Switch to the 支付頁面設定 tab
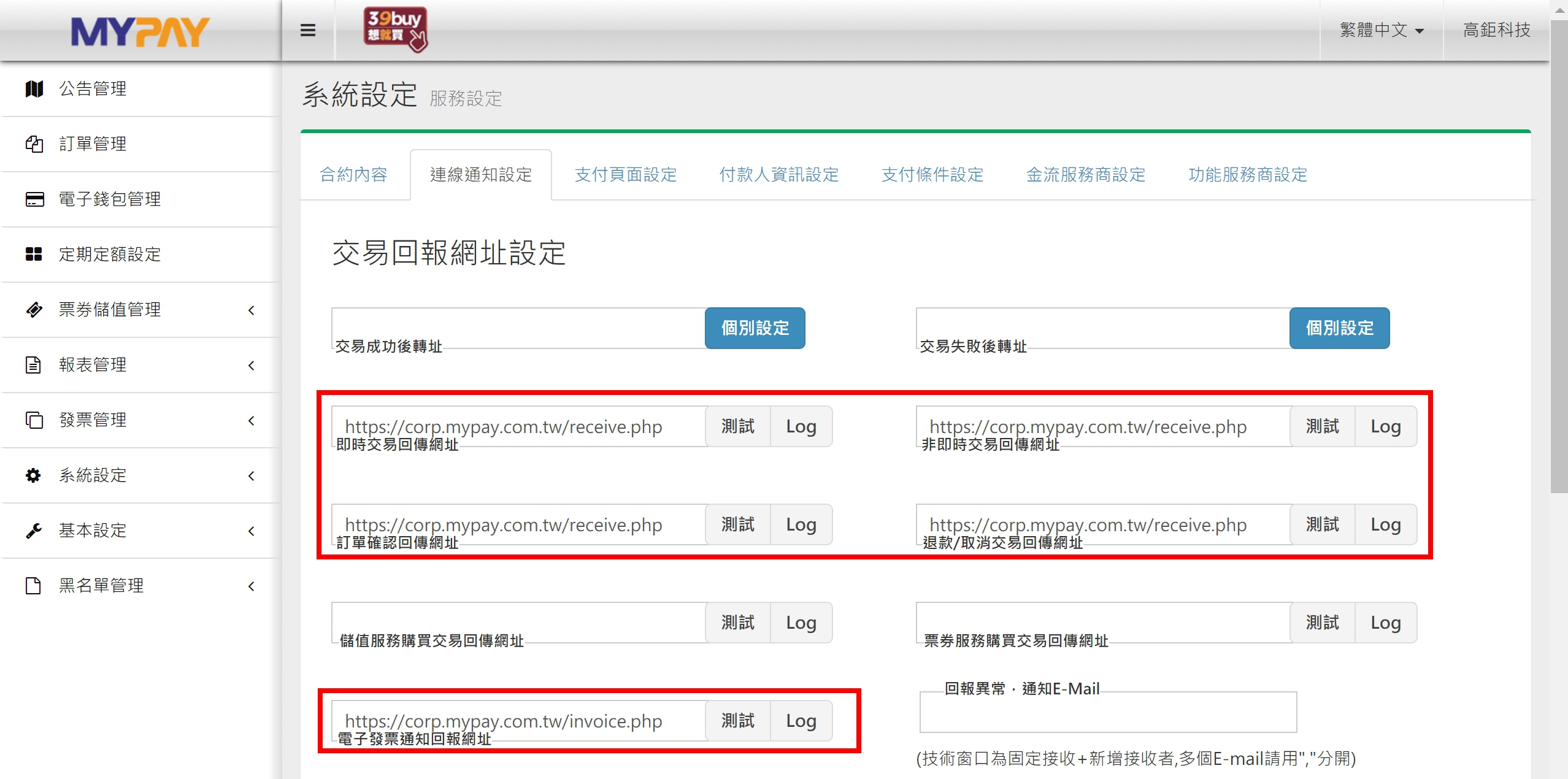 click(625, 175)
